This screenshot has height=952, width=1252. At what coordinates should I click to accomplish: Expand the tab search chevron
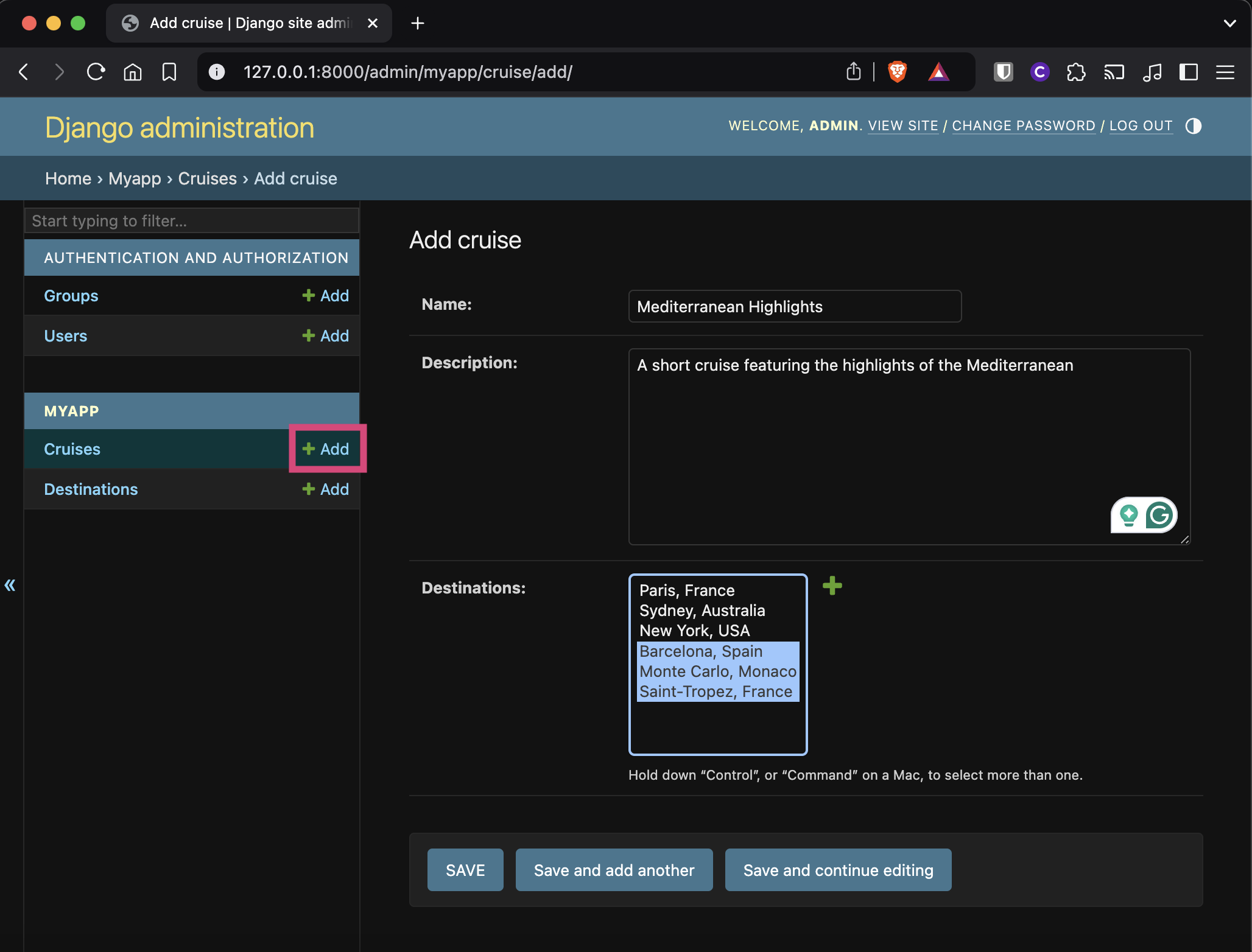click(x=1229, y=23)
